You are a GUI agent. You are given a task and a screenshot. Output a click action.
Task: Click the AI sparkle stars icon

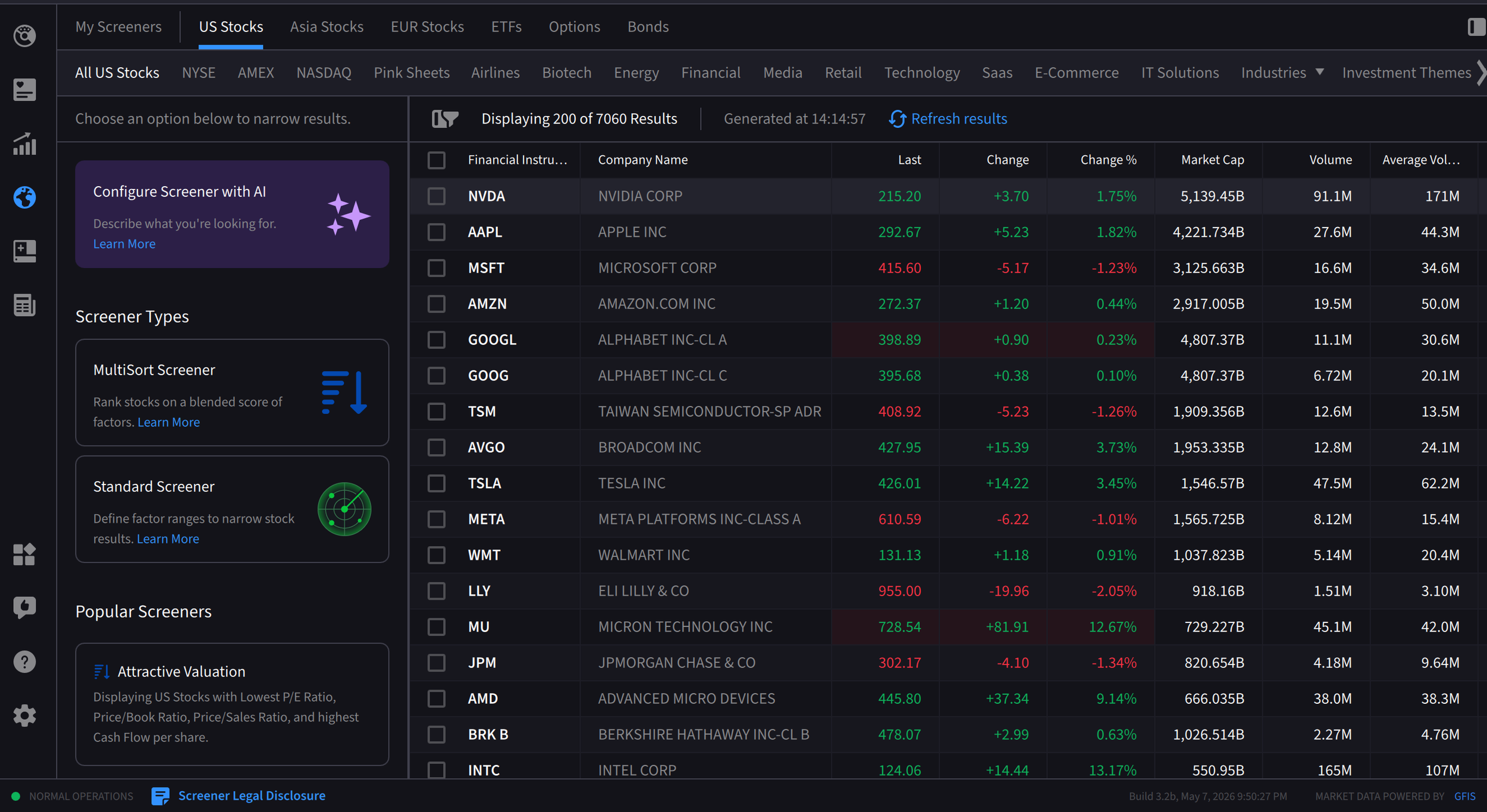[348, 214]
